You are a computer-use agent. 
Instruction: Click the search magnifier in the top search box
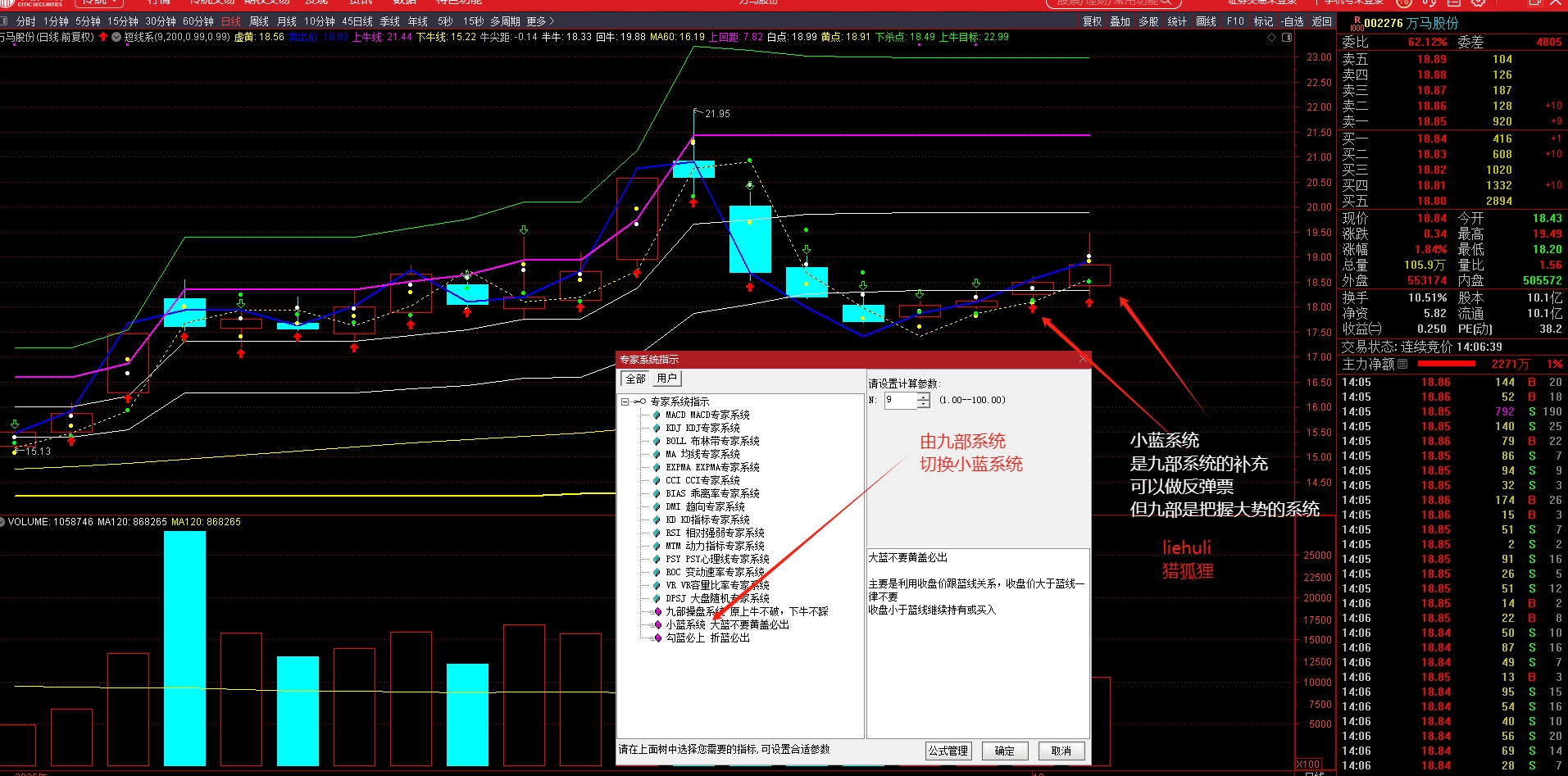[x=1168, y=2]
